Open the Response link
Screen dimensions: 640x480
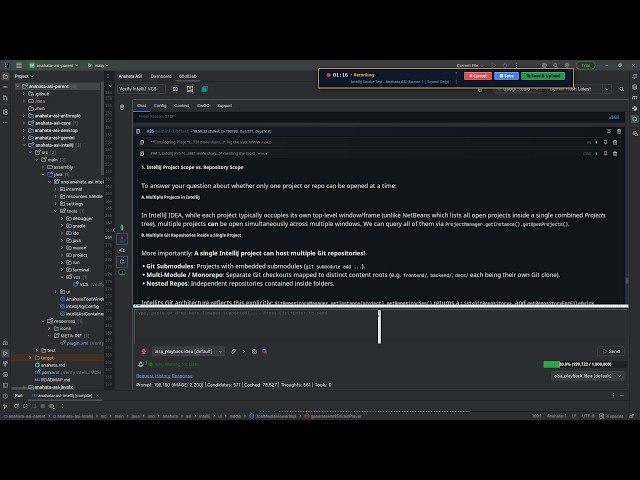pos(182,376)
